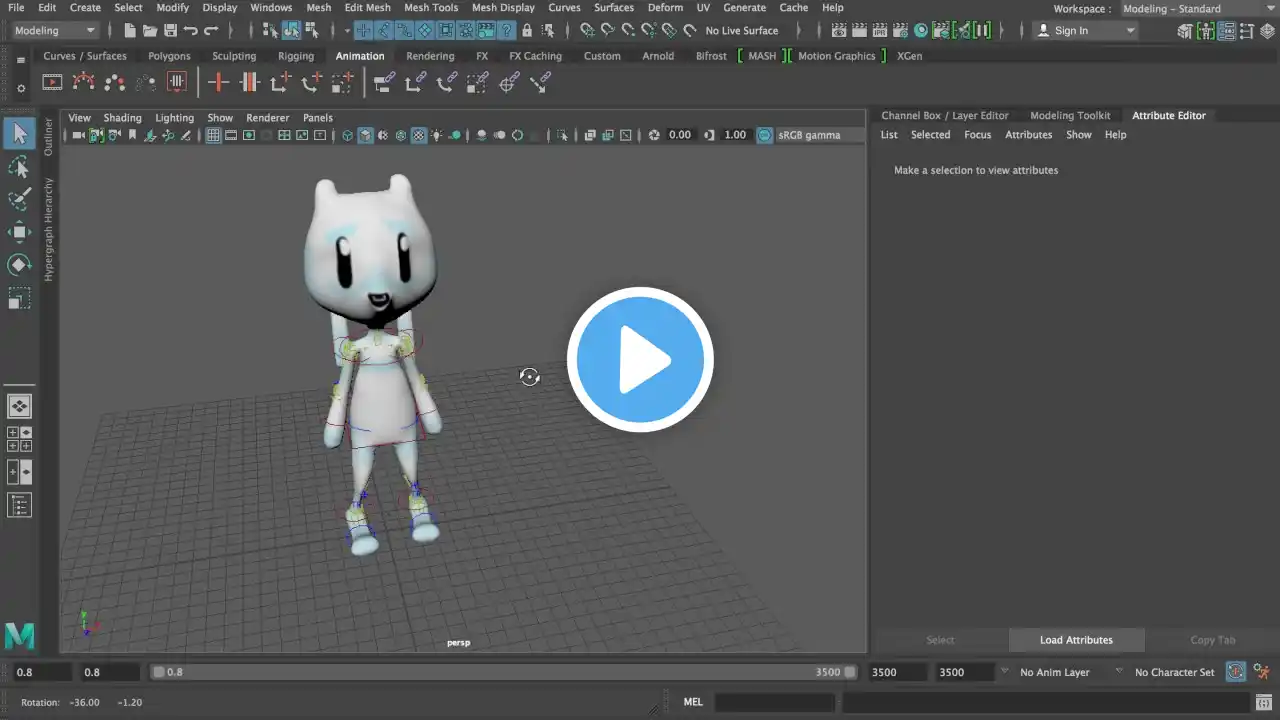Choose the Rotate tool in the toolbox
1280x720 pixels.
coord(19,265)
